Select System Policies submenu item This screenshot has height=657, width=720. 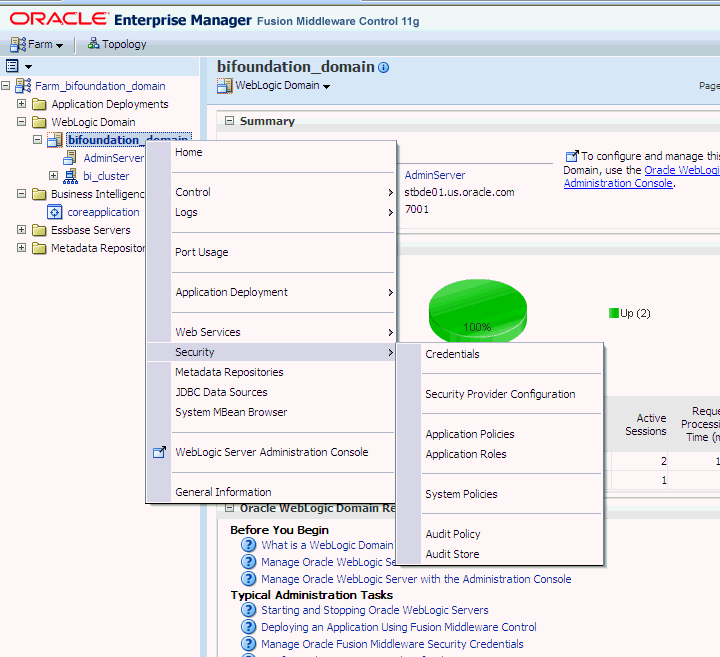(500, 494)
